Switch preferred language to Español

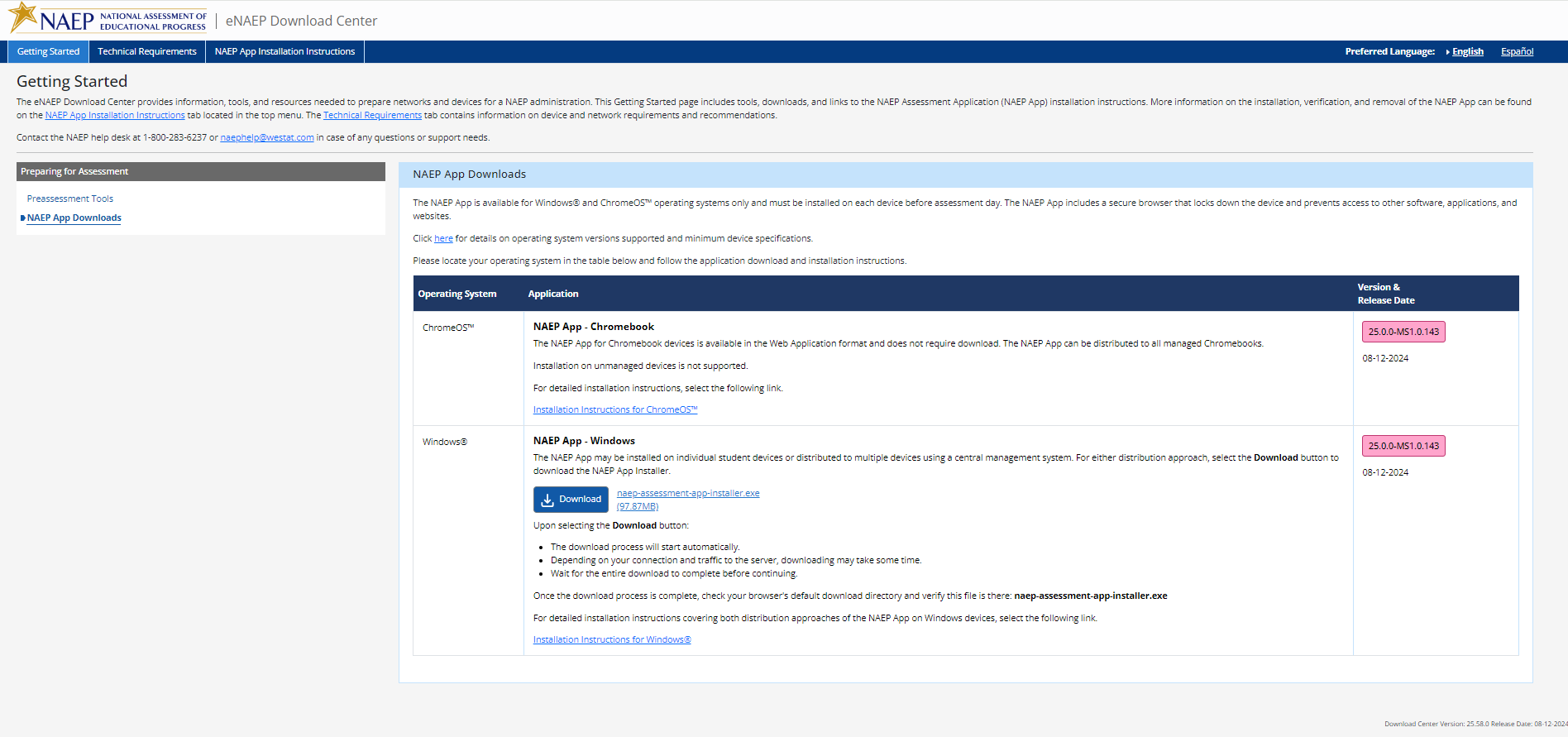(x=1517, y=51)
